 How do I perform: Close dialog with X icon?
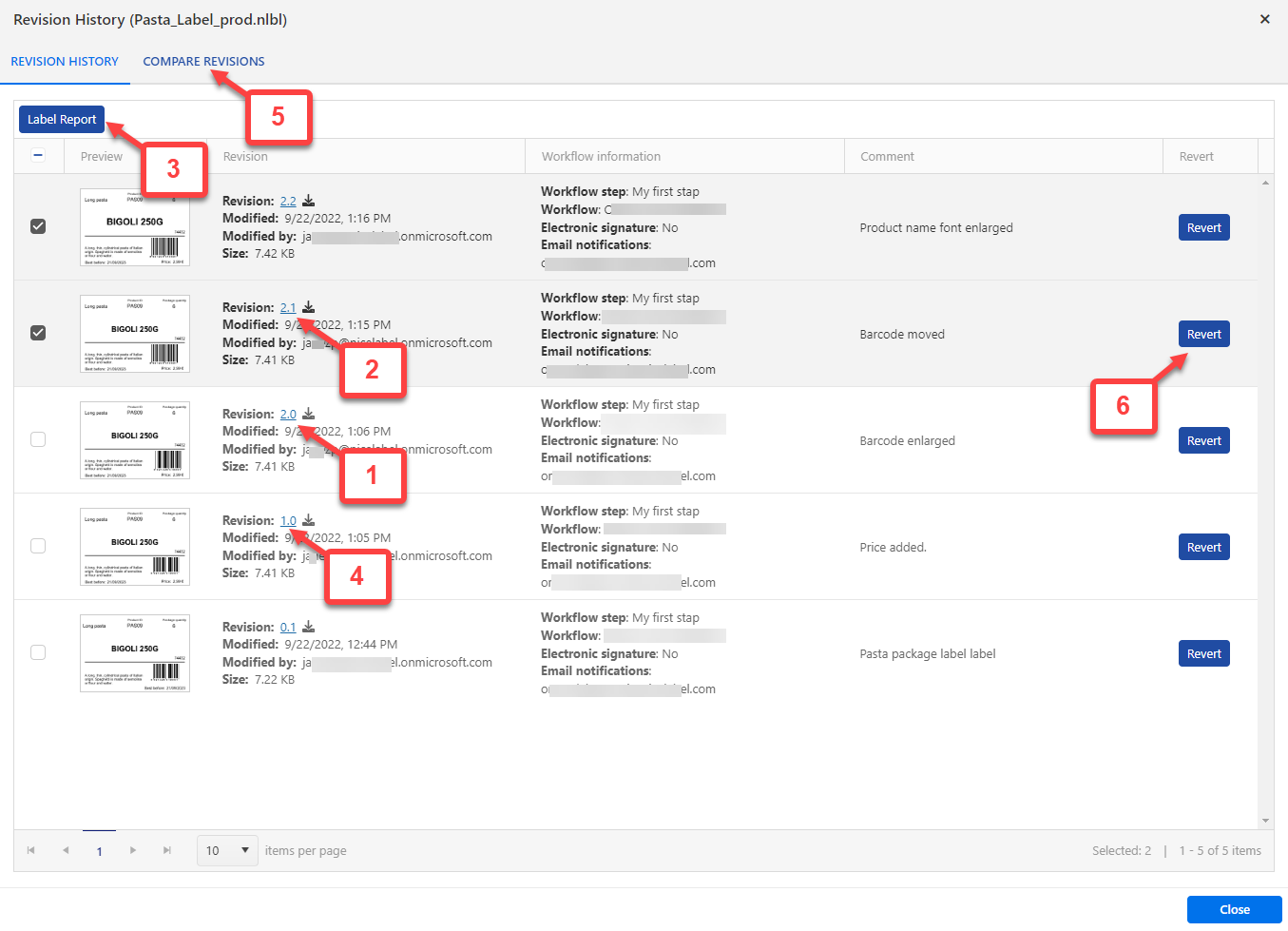click(1264, 19)
